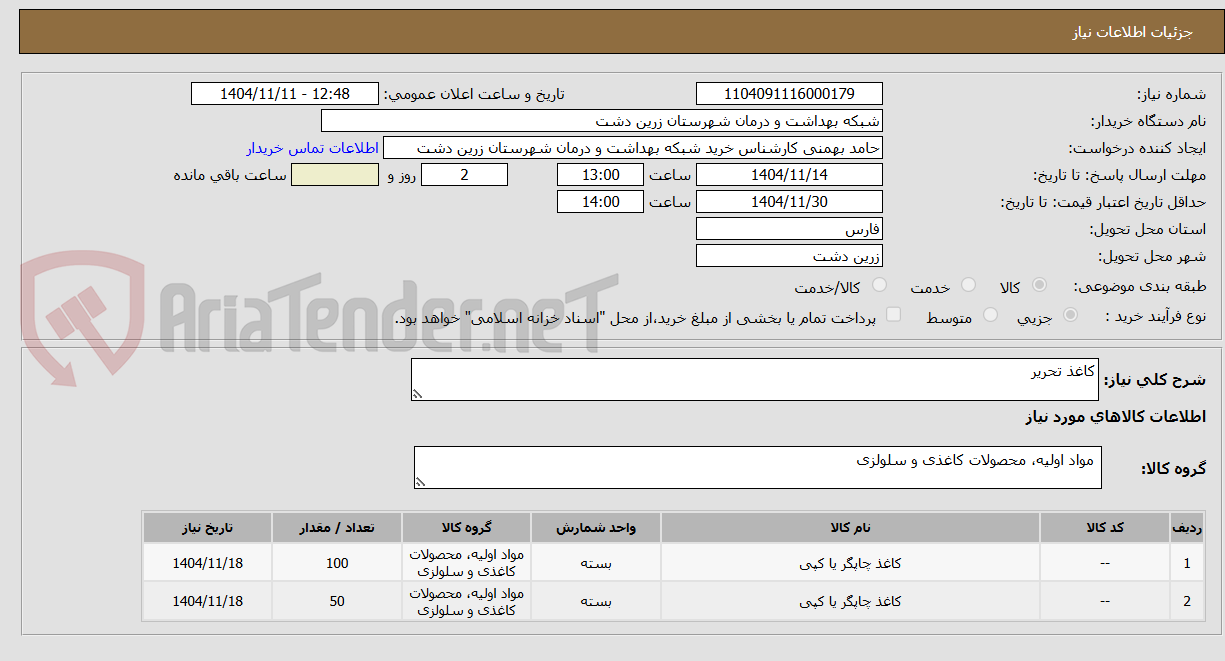Click کد کالا column header
Image resolution: width=1225 pixels, height=661 pixels.
[1105, 527]
